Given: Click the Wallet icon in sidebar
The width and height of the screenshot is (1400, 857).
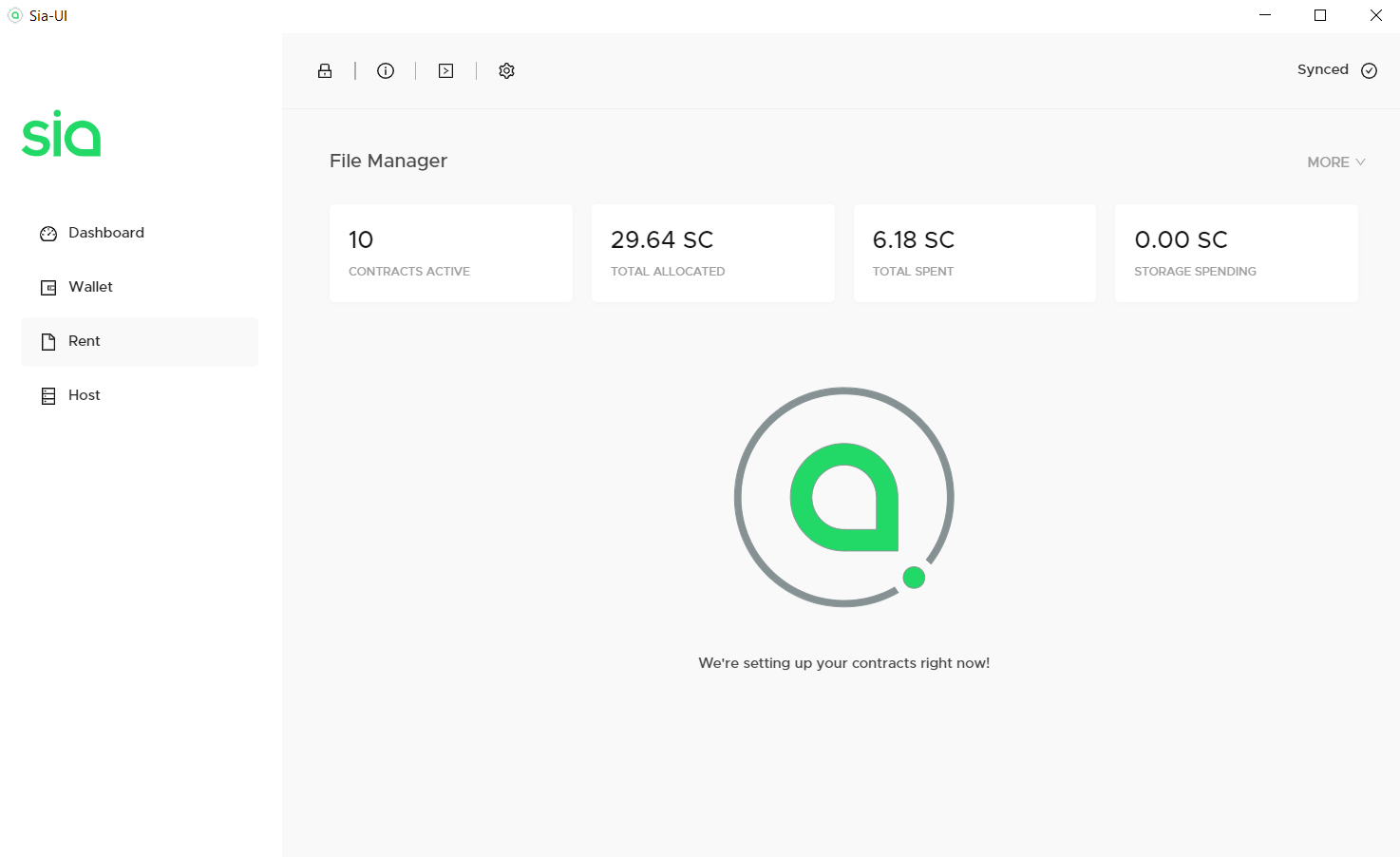Looking at the screenshot, I should 48,288.
